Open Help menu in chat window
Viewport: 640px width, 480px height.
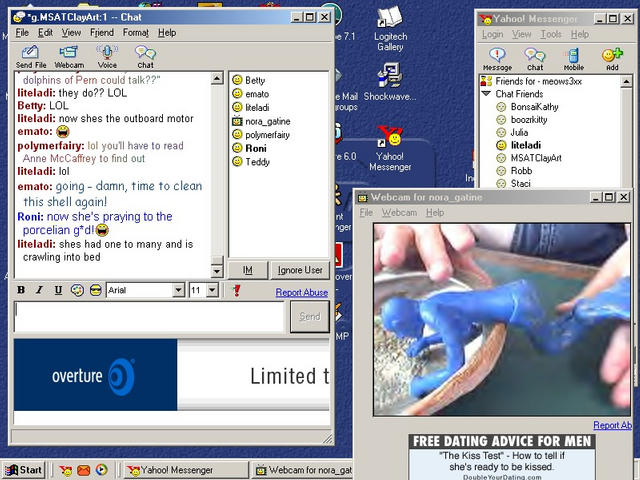click(167, 33)
